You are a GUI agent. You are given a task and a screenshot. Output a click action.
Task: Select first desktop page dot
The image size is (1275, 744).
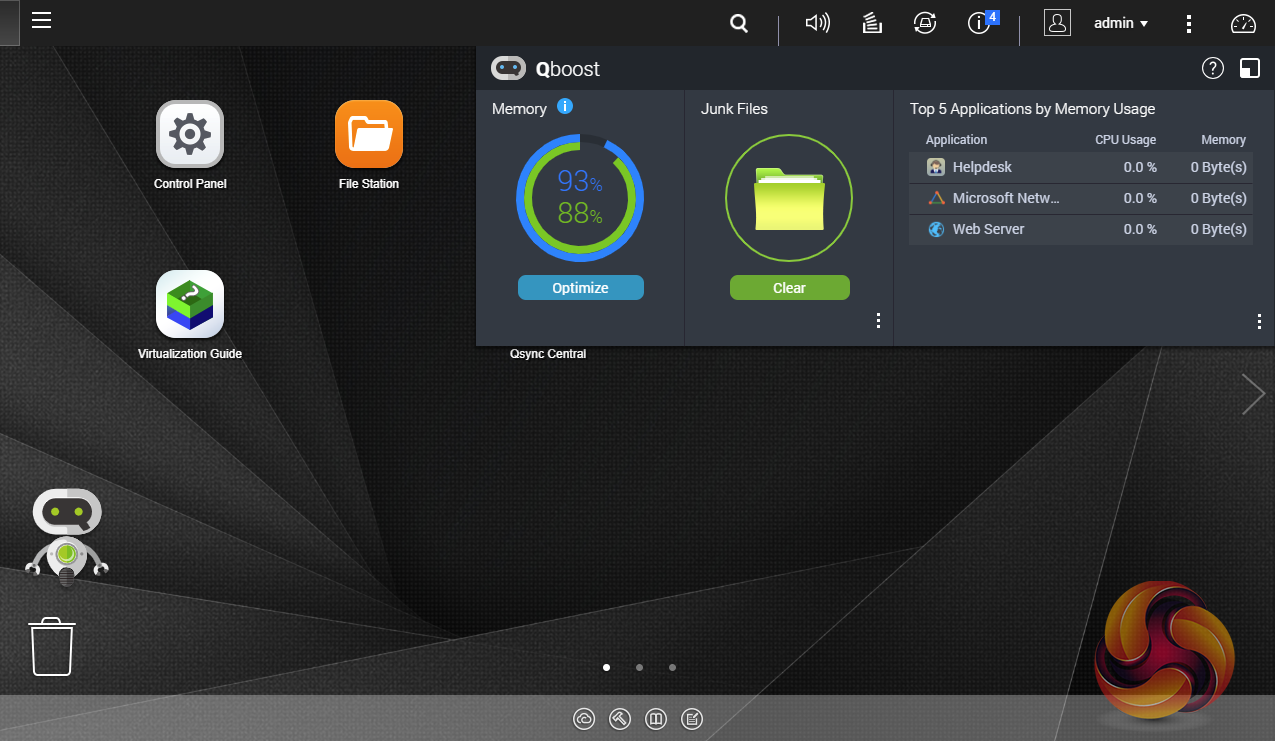[x=606, y=667]
